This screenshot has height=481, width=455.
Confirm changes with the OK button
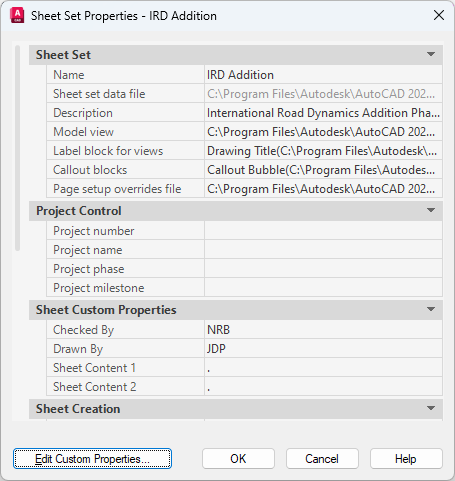pos(238,459)
